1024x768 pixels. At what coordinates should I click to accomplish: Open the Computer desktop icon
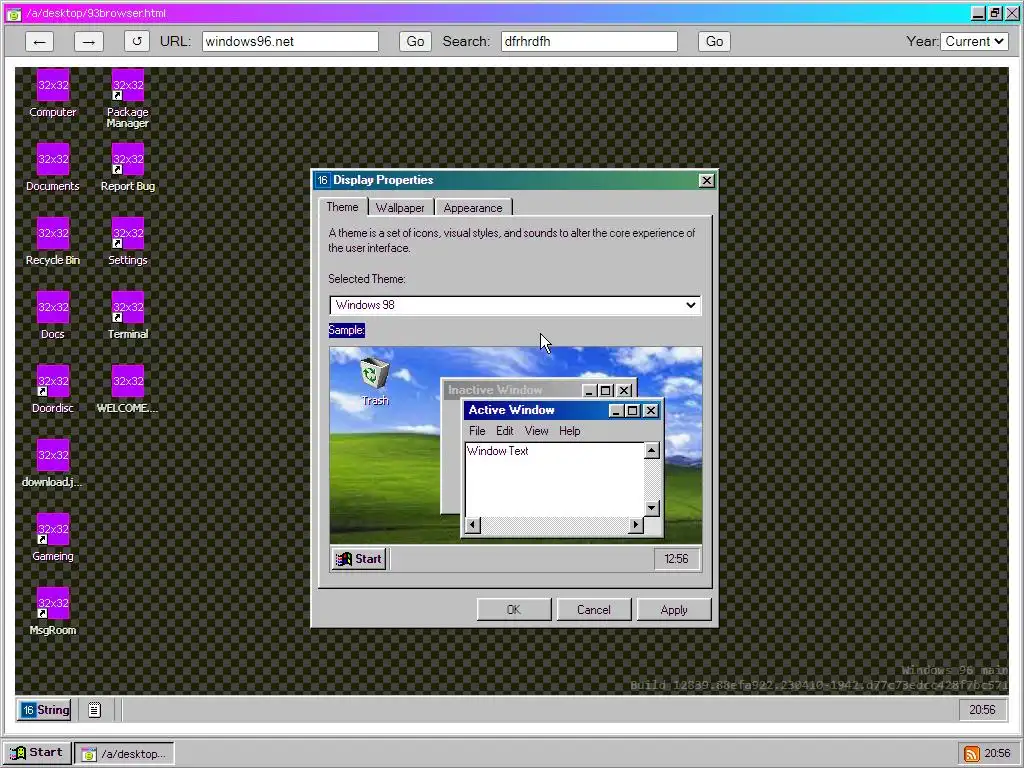53,93
